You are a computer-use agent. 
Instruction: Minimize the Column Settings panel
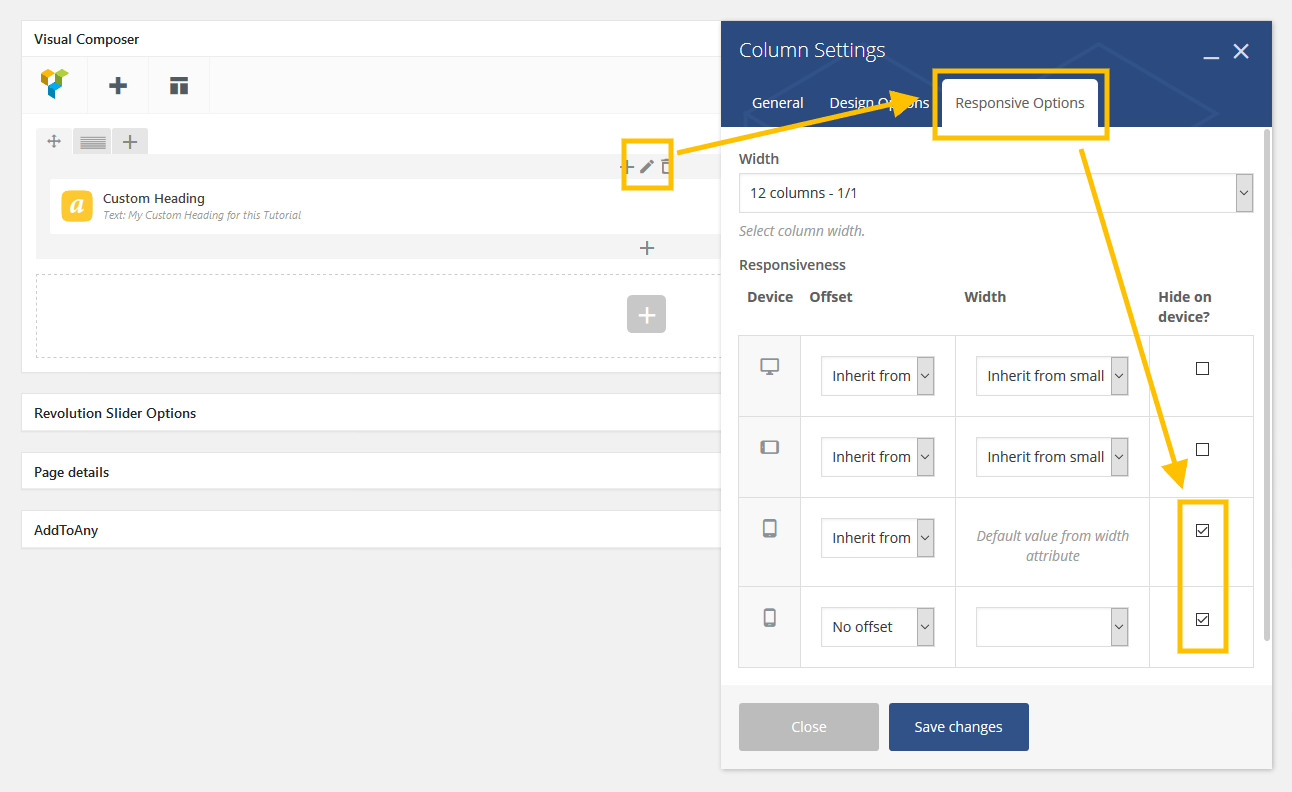(1211, 53)
